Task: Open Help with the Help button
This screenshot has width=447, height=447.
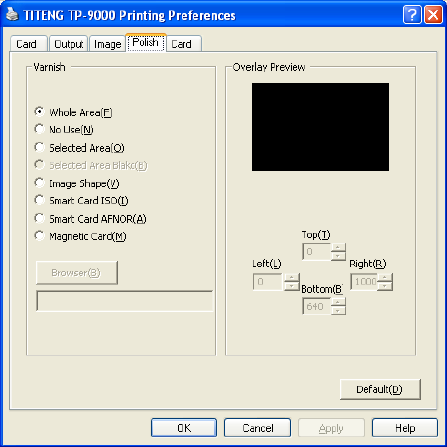Action: pyautogui.click(x=405, y=428)
